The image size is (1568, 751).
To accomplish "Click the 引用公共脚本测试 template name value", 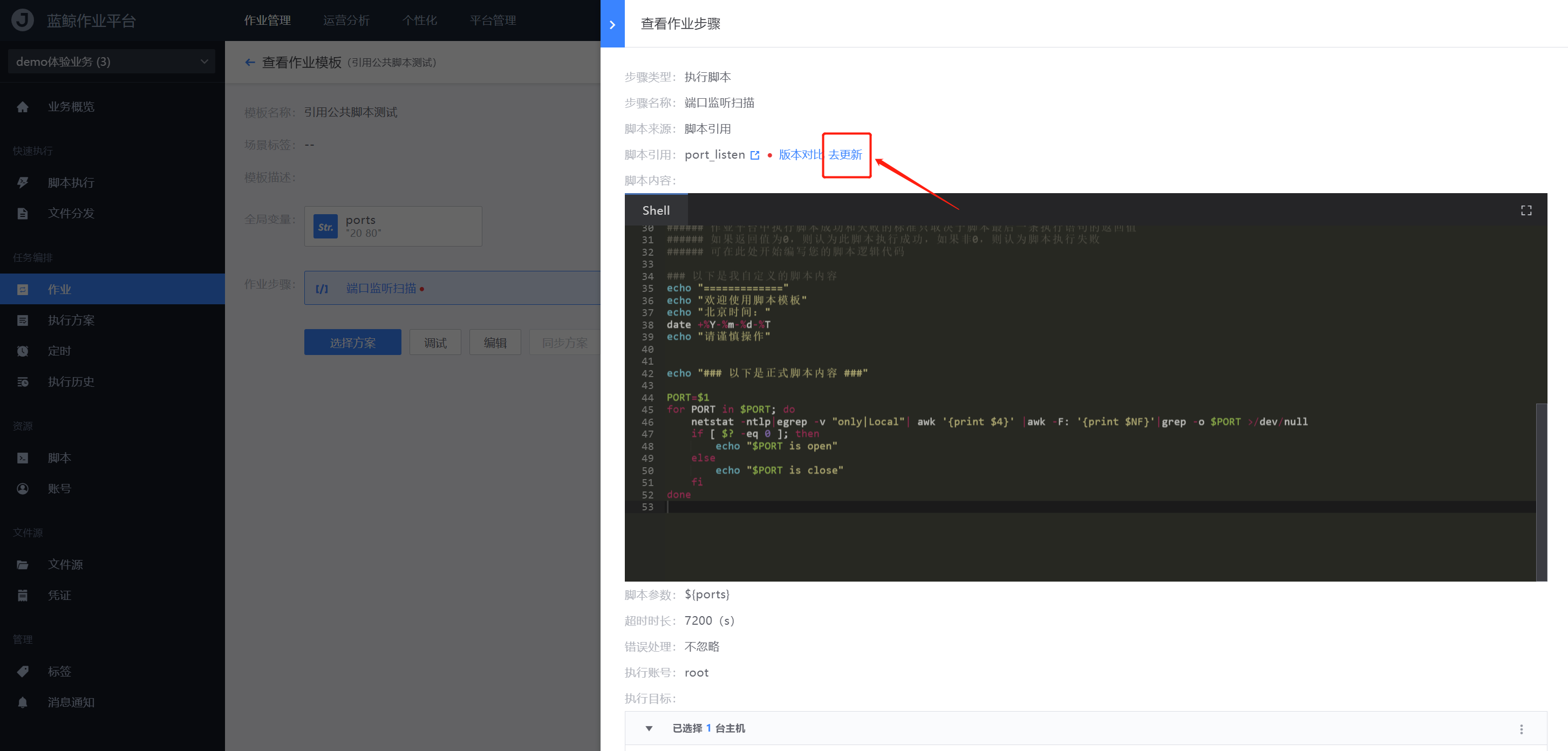I will point(351,112).
